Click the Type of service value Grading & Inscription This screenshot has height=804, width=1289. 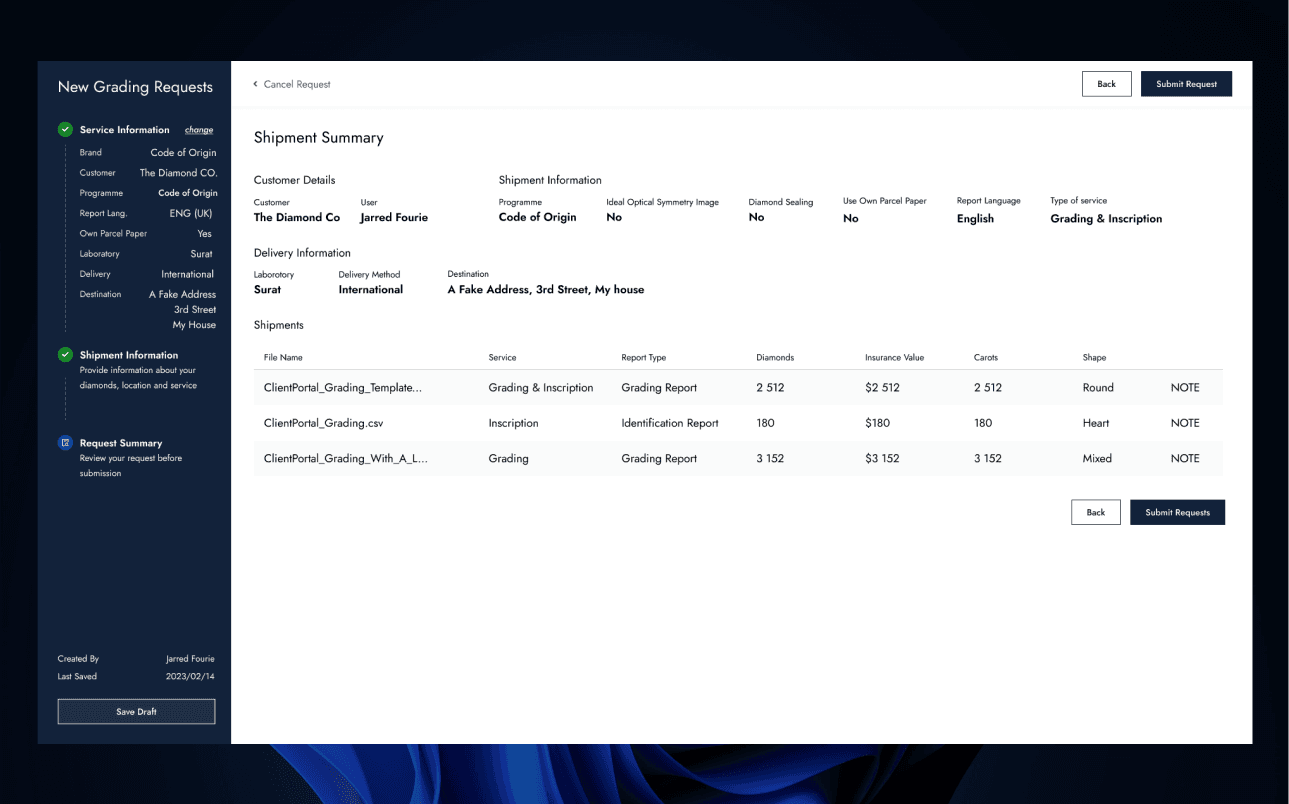(x=1106, y=219)
